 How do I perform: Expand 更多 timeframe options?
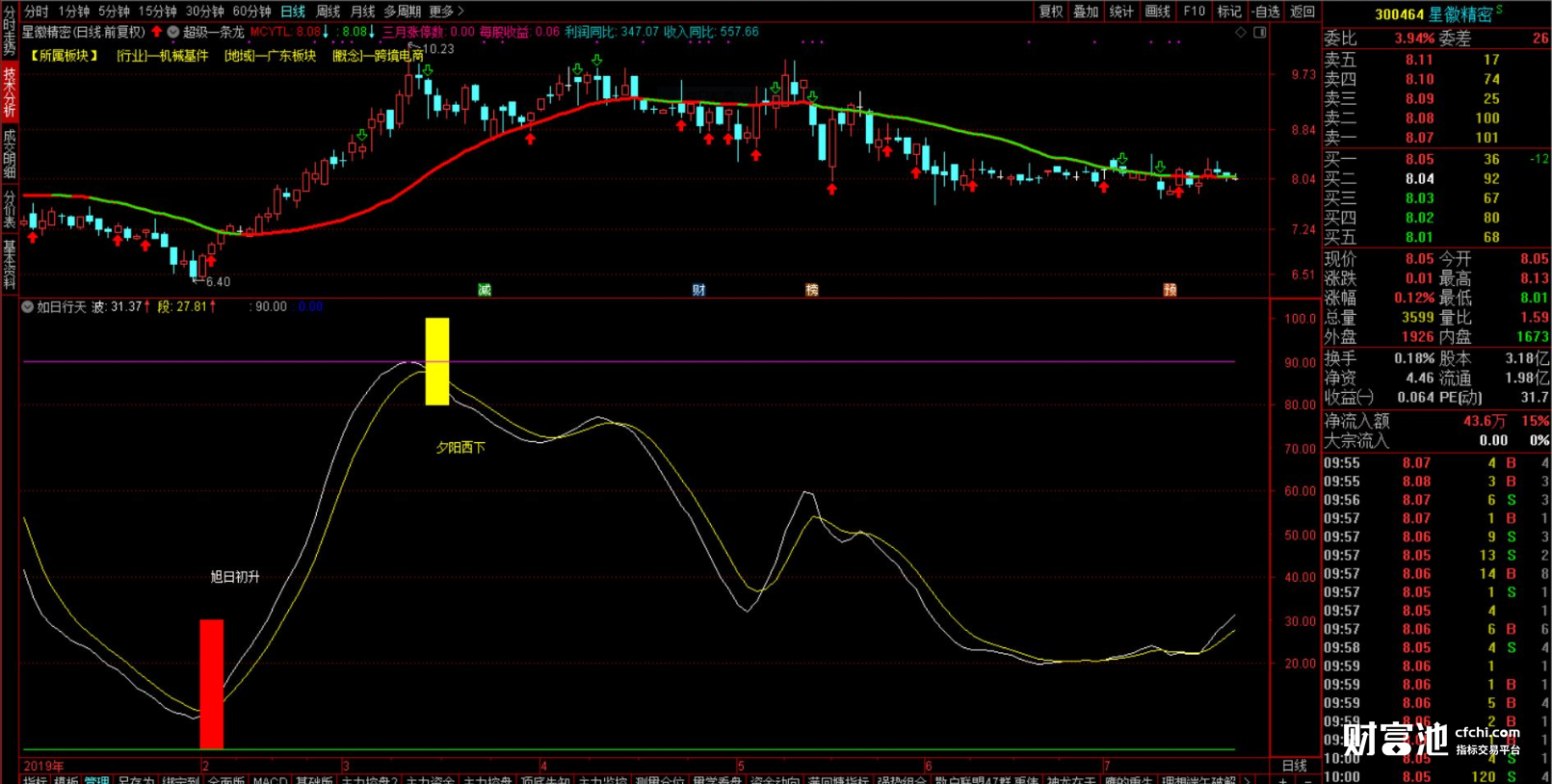(x=446, y=12)
